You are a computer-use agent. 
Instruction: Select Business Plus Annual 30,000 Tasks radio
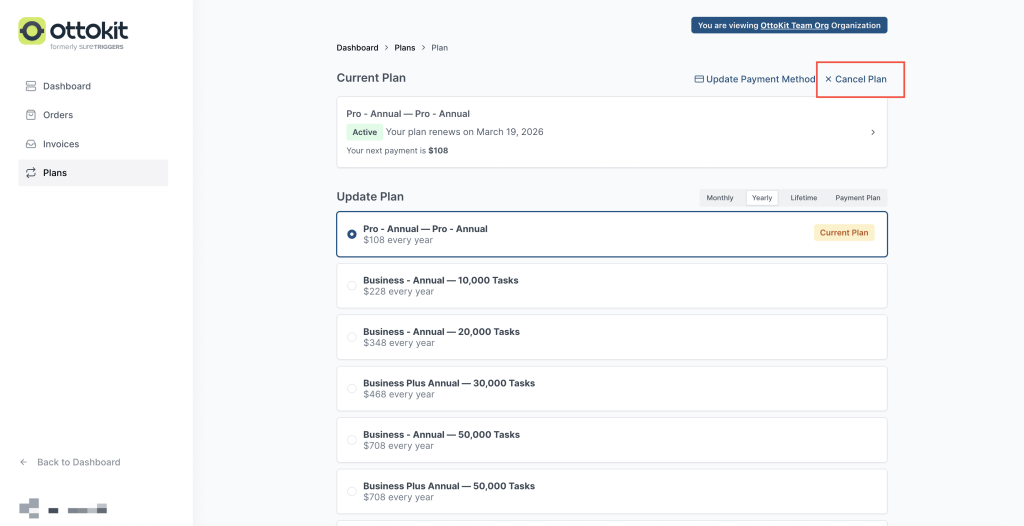pos(352,388)
